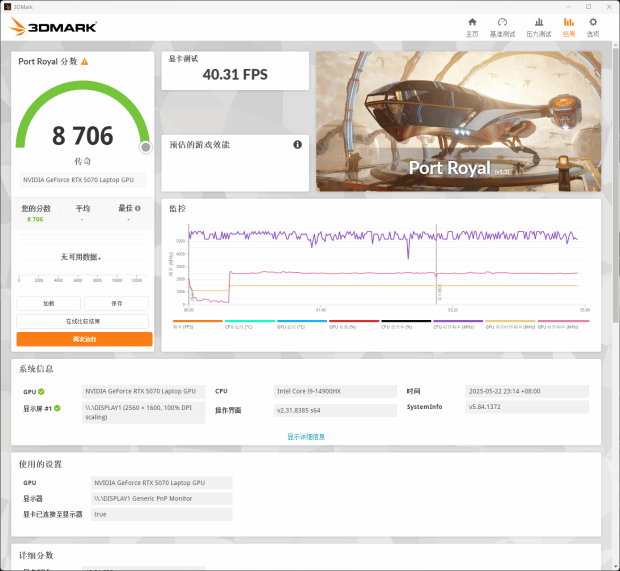Click the NVIDIA GeForce RTX 5070 Laptop GPU label under score
This screenshot has width=620, height=571.
coord(83,180)
